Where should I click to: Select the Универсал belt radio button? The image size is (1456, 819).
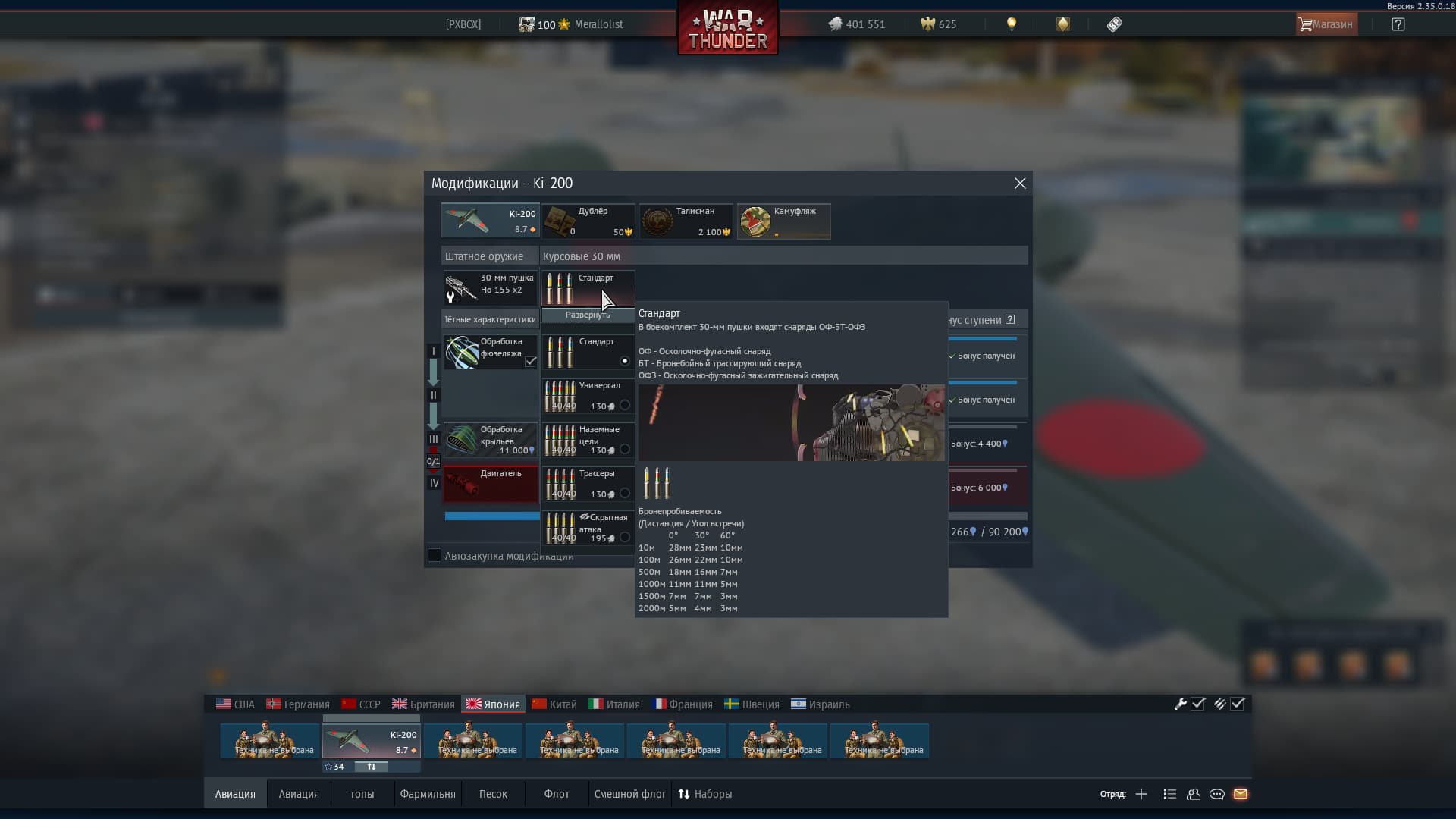point(625,405)
